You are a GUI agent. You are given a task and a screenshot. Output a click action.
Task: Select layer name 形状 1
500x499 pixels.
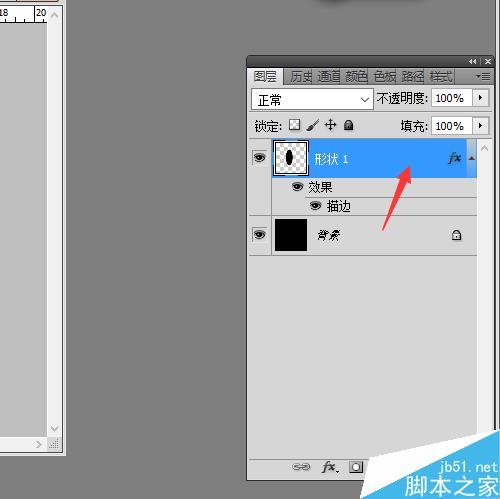[331, 159]
